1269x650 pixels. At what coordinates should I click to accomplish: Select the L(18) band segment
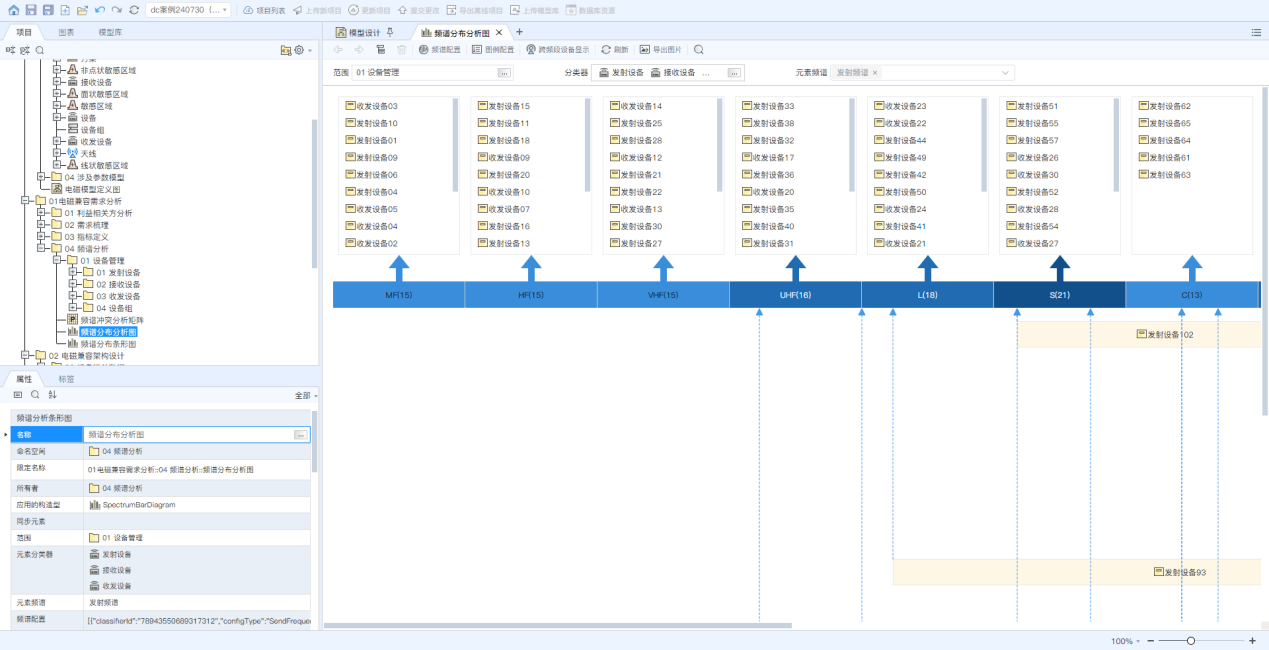point(927,295)
